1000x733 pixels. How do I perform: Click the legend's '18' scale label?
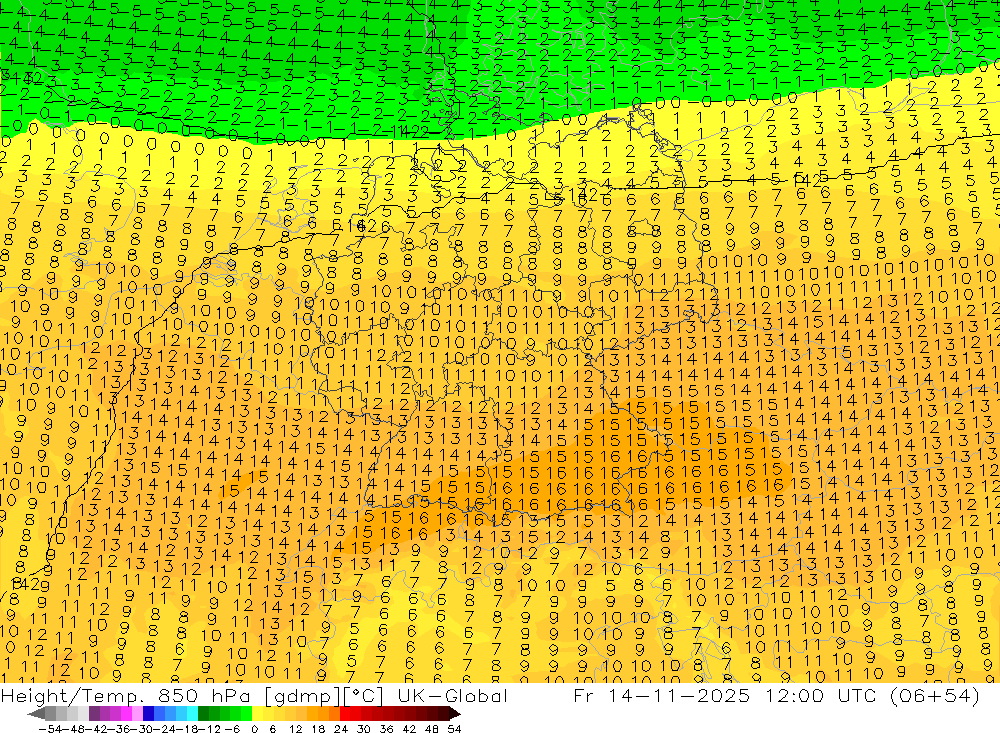(x=318, y=729)
